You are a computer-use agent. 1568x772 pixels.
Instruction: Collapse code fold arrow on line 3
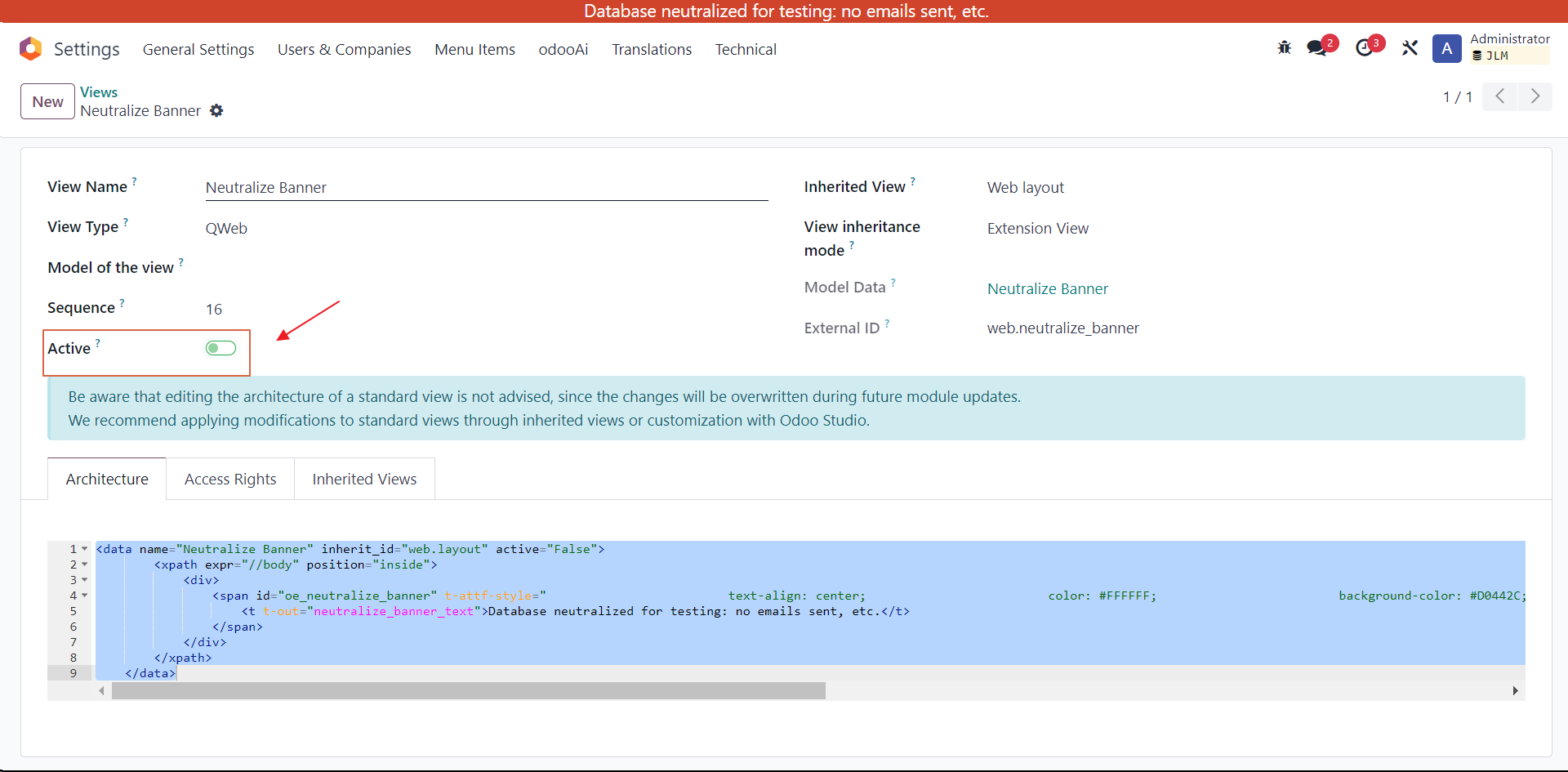[x=85, y=580]
